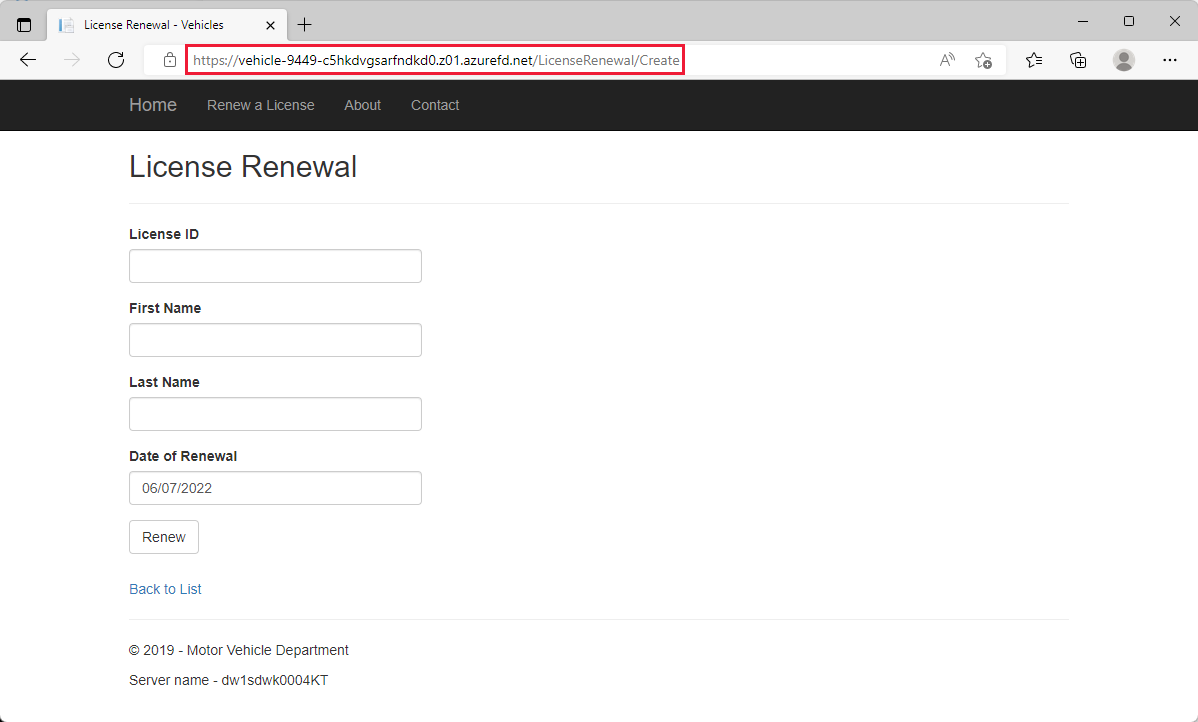Open Renew a License page
1198x722 pixels.
pyautogui.click(x=261, y=105)
